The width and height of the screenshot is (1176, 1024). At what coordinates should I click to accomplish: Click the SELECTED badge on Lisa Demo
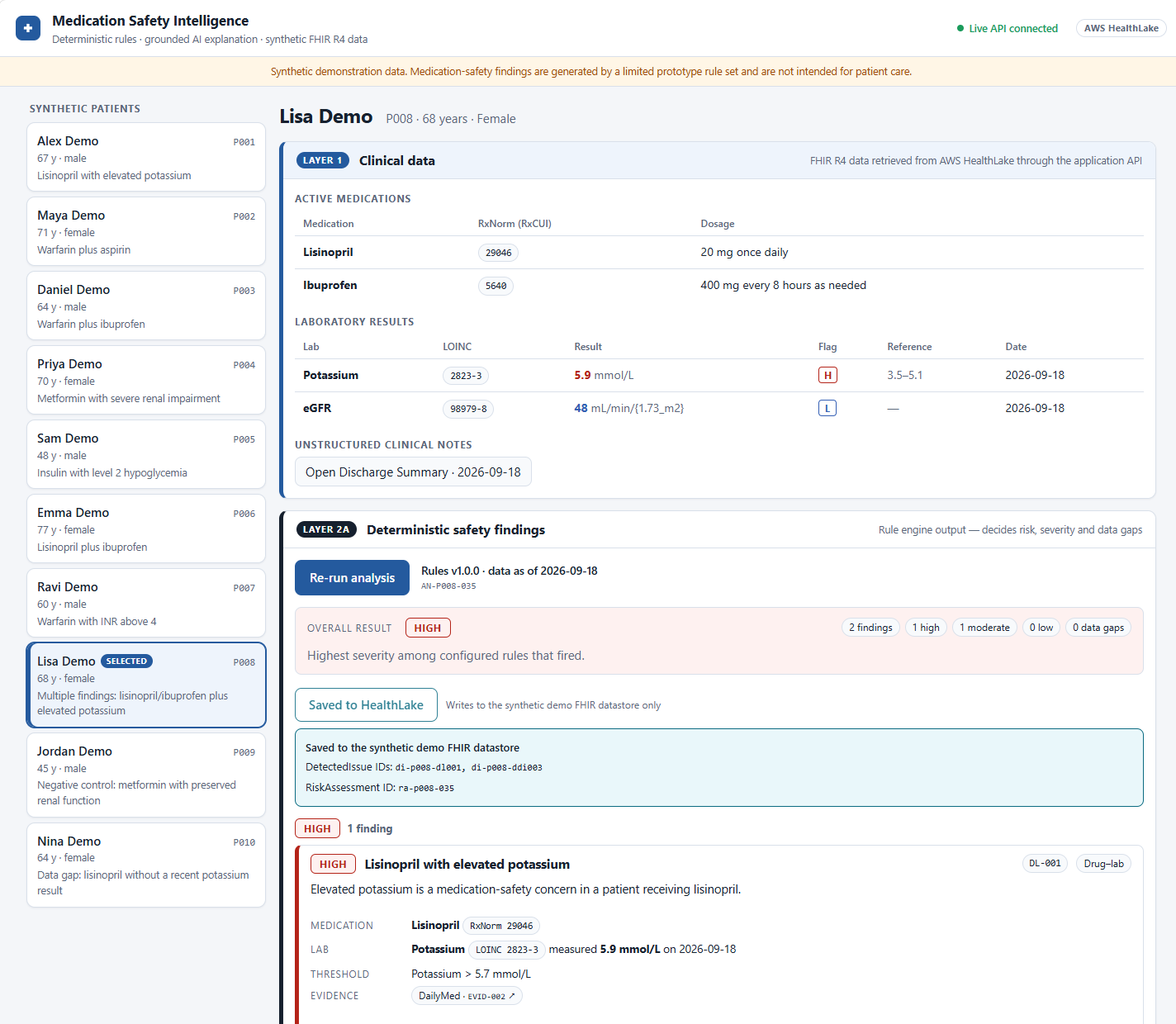tap(126, 661)
